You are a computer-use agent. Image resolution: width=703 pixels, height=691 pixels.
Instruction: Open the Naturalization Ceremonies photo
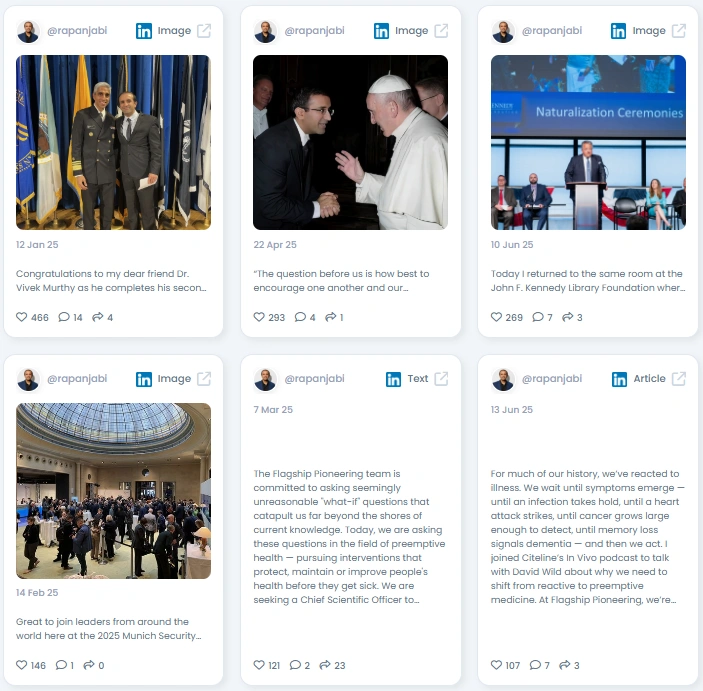[x=588, y=143]
